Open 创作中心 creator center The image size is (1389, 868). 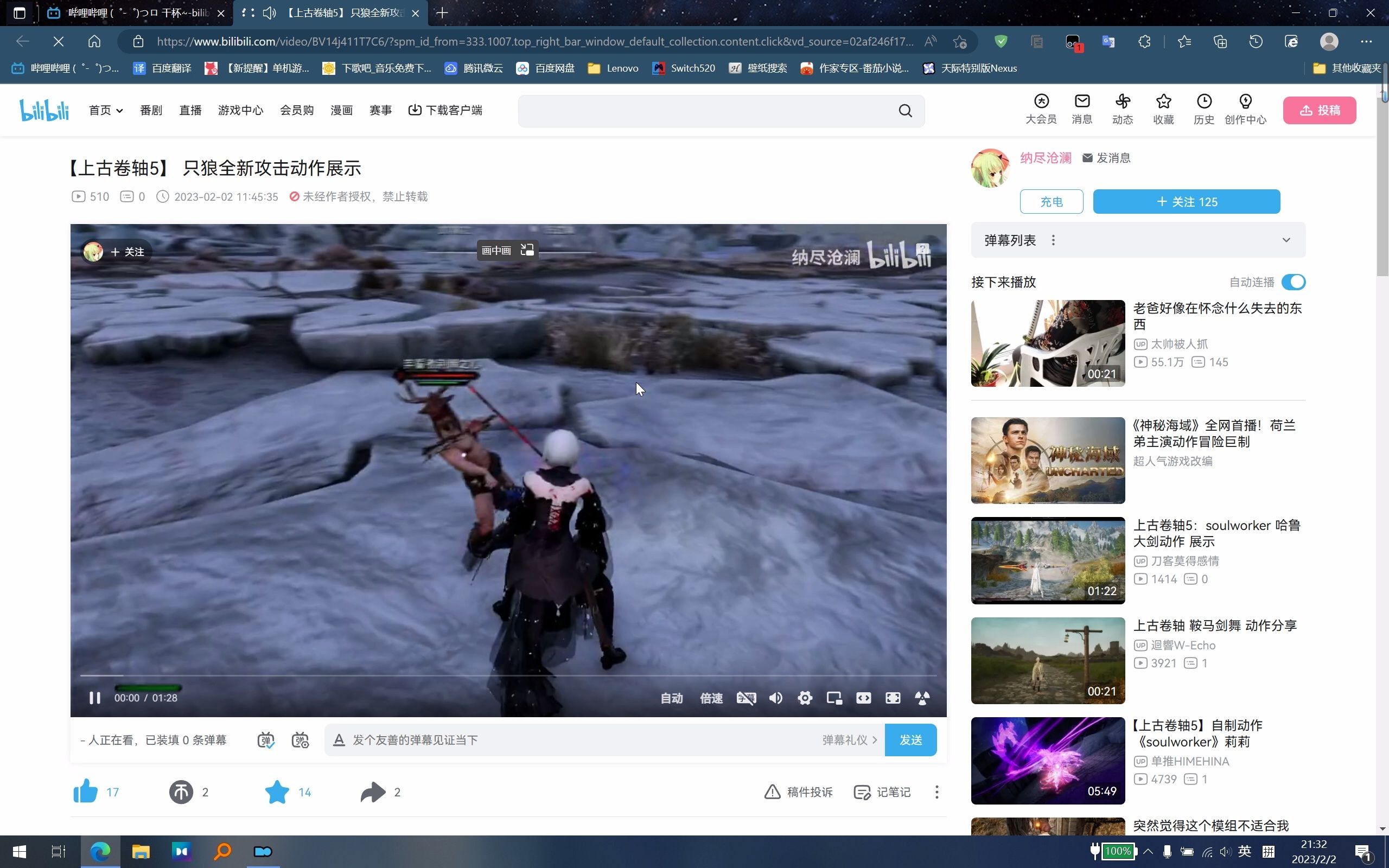pyautogui.click(x=1245, y=109)
